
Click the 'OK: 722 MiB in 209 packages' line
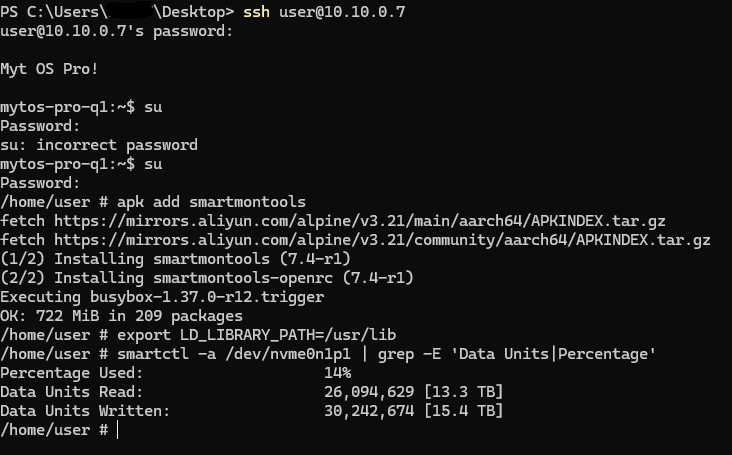tap(122, 315)
